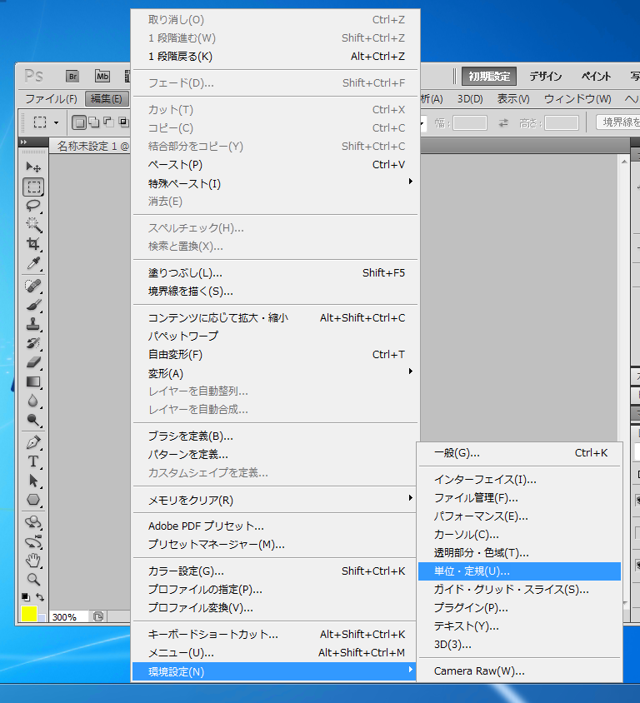The width and height of the screenshot is (640, 703).
Task: Choose カーソル(C)... preferences
Action: (x=519, y=534)
